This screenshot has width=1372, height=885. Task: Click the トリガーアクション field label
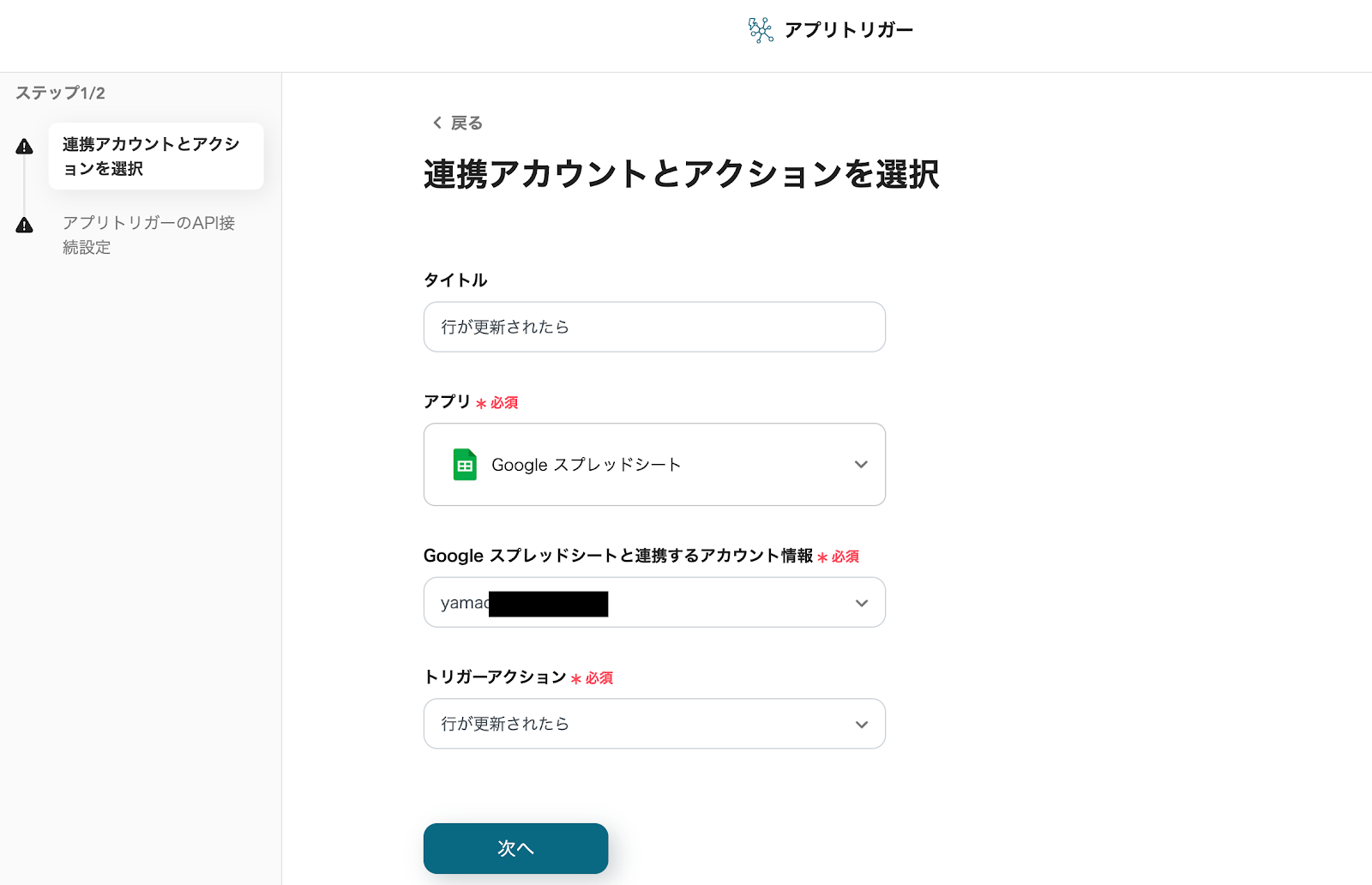tap(495, 677)
